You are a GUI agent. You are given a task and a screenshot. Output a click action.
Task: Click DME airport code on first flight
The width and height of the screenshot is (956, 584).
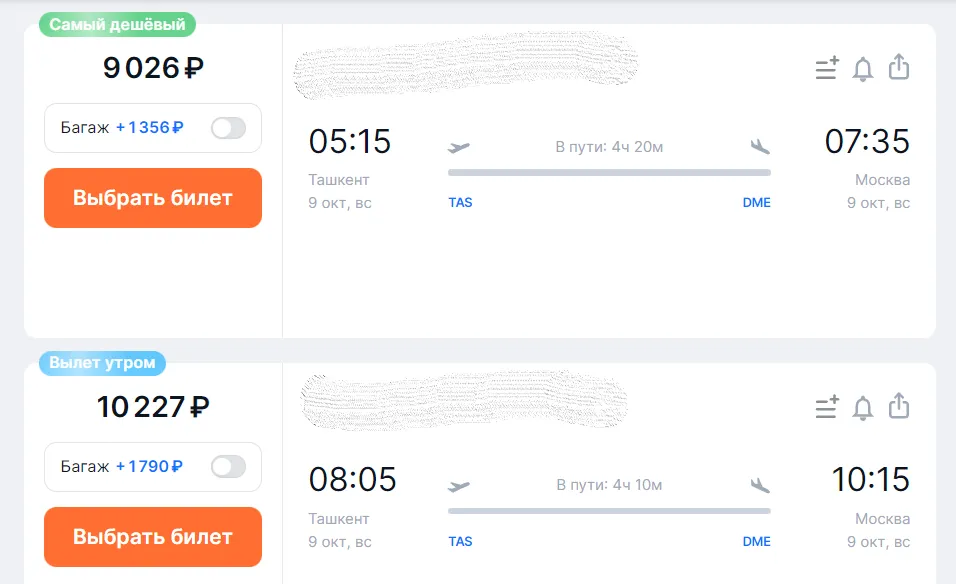coord(756,203)
